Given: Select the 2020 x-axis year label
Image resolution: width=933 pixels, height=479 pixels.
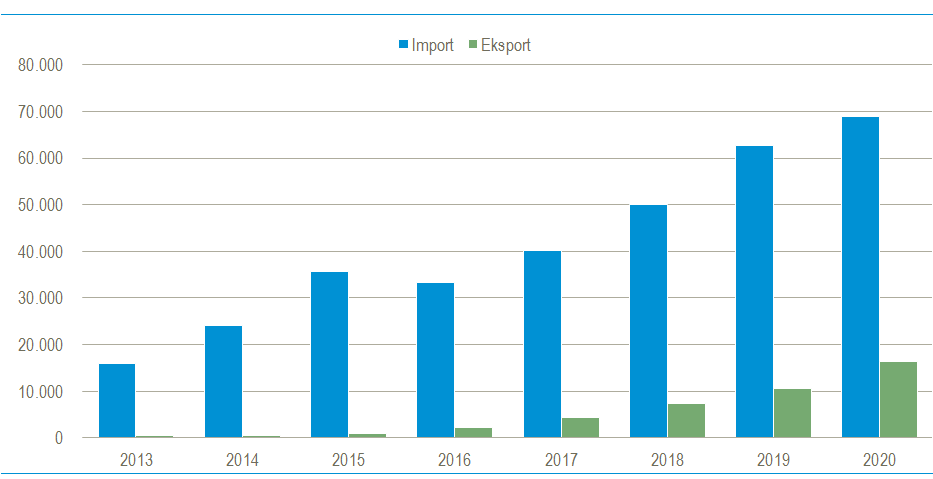Looking at the screenshot, I should [x=879, y=459].
